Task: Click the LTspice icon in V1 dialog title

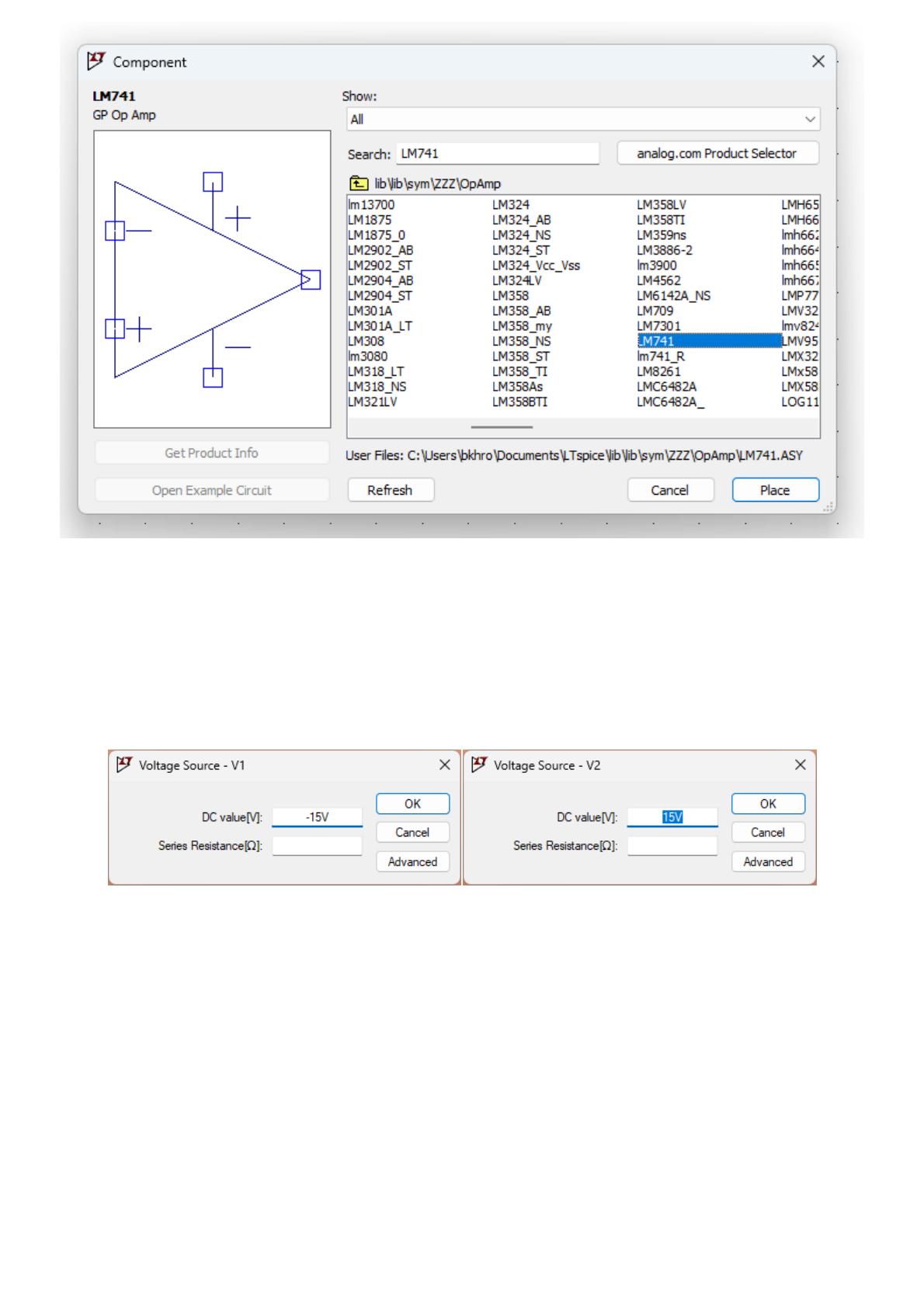Action: (123, 765)
